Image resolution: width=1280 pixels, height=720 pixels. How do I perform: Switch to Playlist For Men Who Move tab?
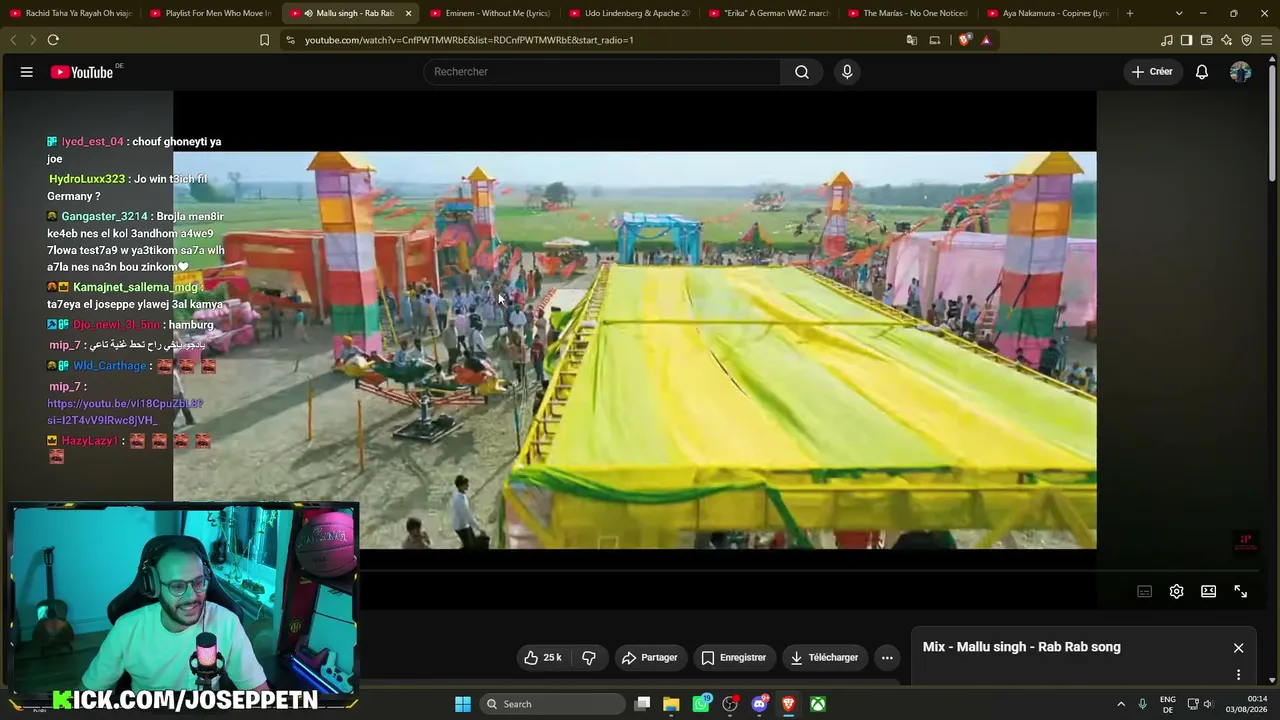(x=211, y=13)
